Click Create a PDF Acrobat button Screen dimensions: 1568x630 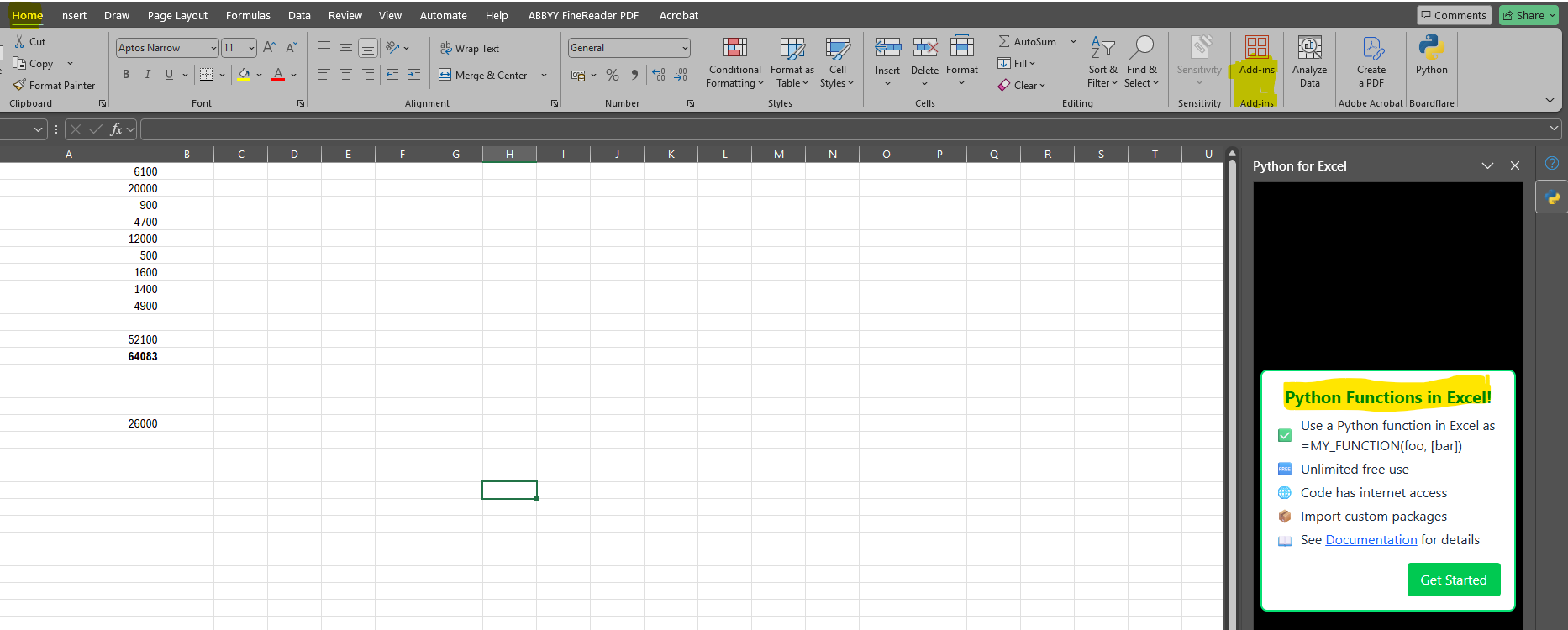coord(1371,62)
